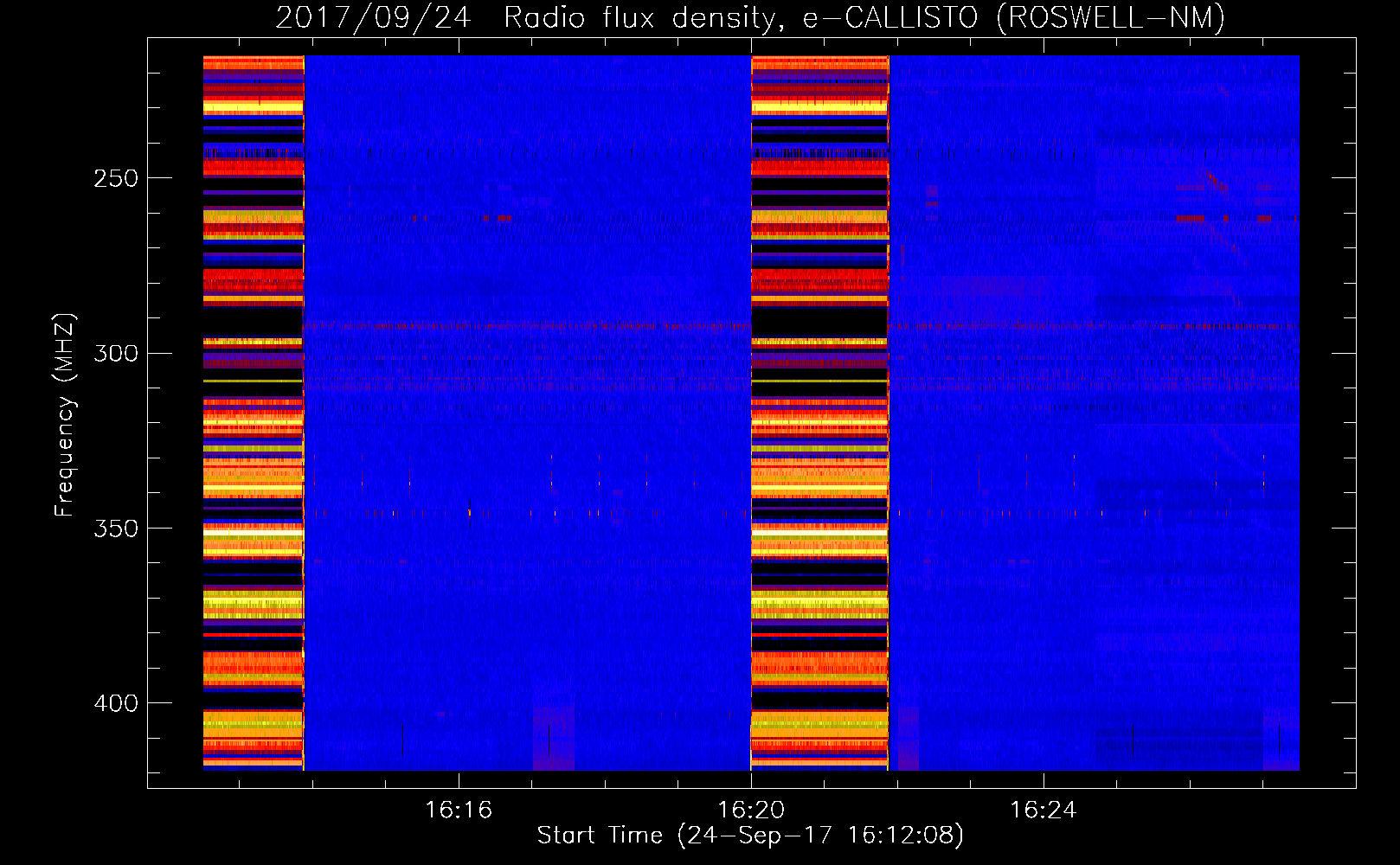1400x865 pixels.
Task: Click the 350 frequency tick label
Action: 116,528
